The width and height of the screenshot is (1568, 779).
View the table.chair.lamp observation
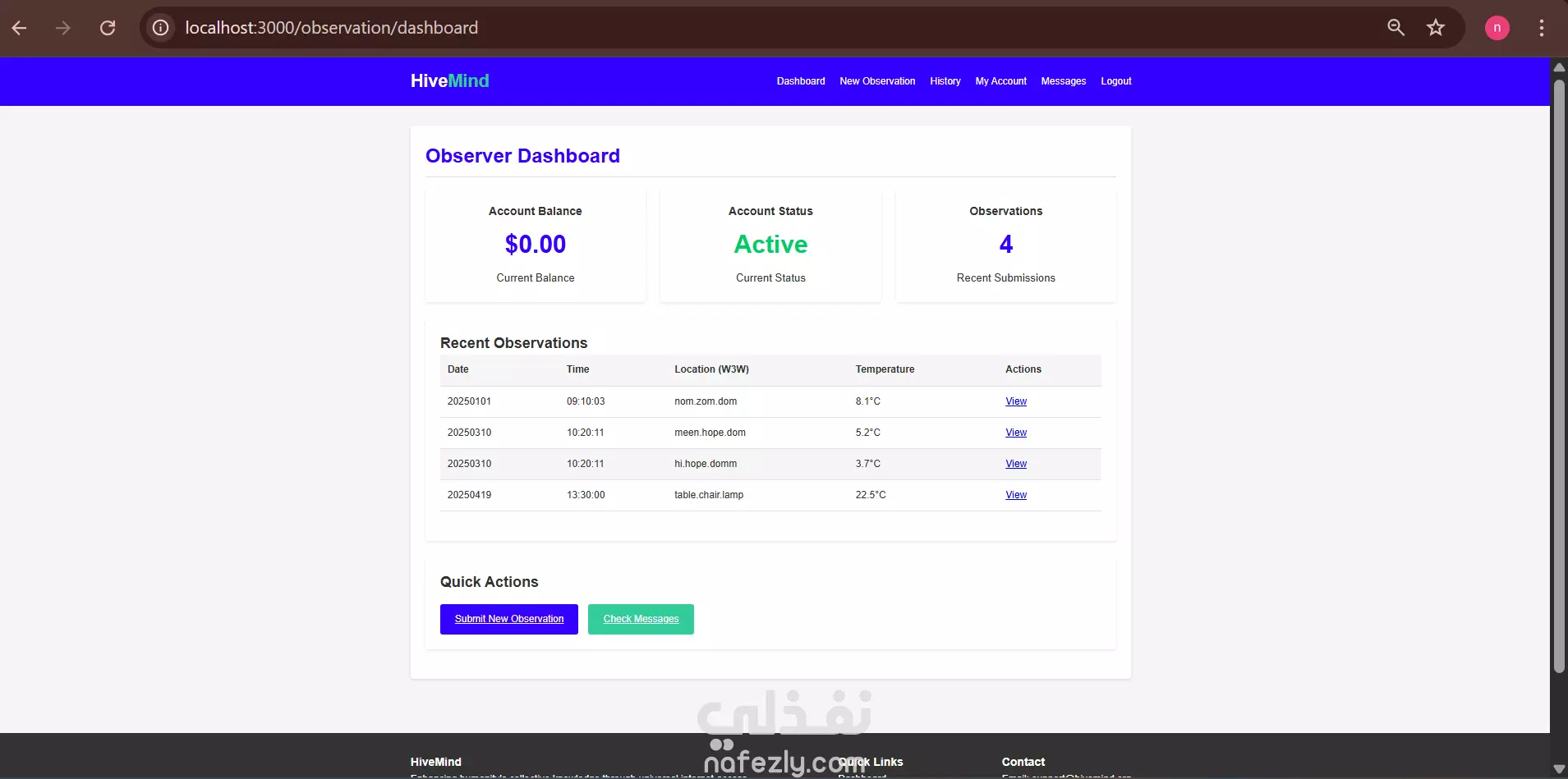click(x=1016, y=495)
